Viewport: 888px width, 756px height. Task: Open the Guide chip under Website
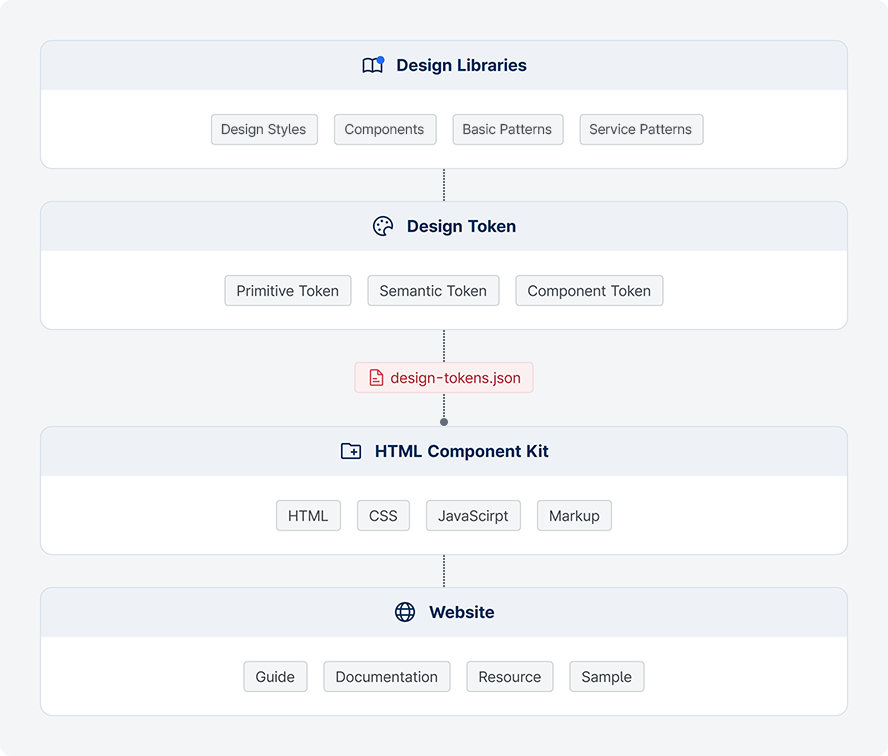click(x=275, y=677)
